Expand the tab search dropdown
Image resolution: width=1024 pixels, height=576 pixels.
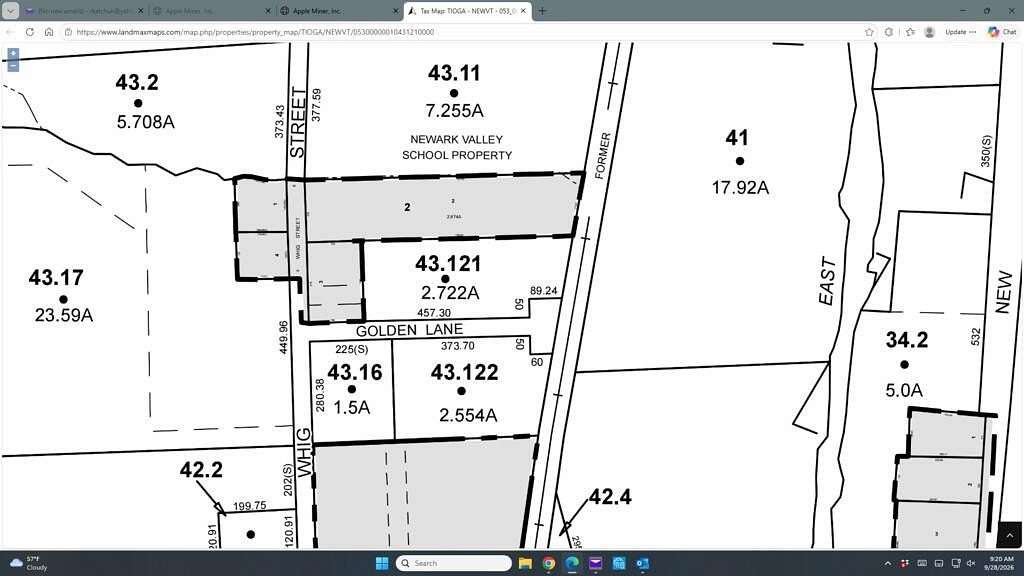tap(10, 11)
